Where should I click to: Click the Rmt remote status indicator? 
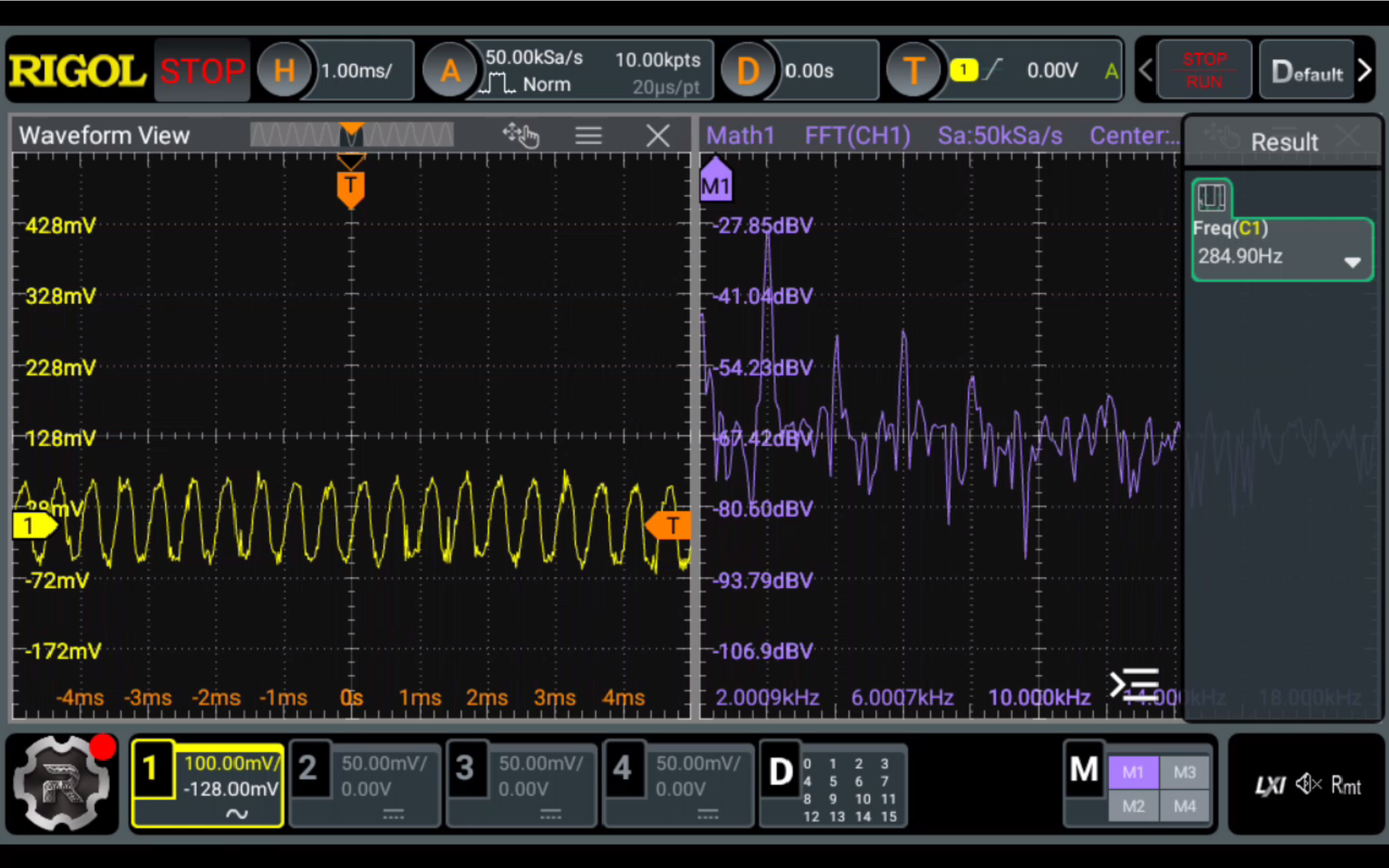point(1346,785)
